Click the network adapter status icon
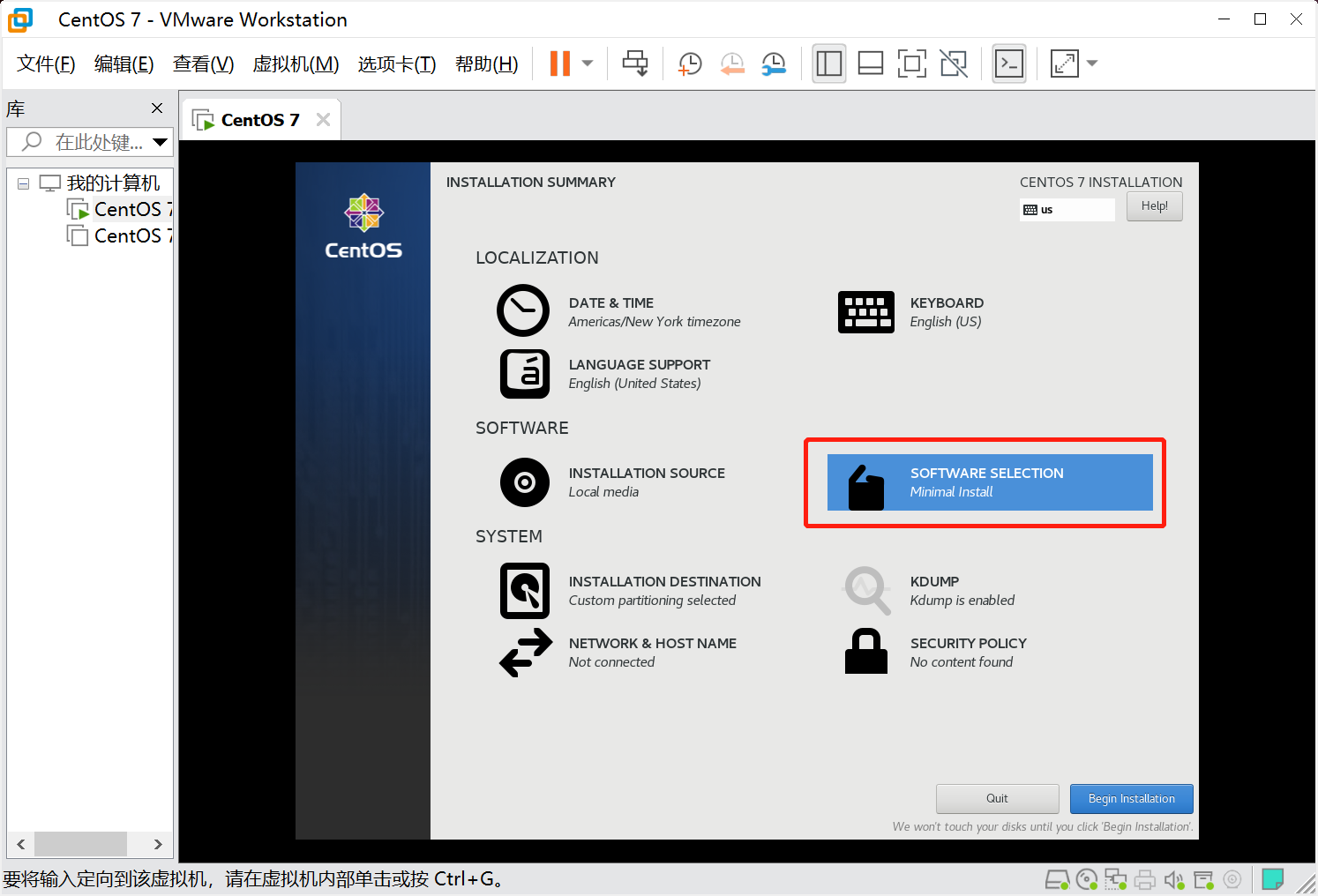The image size is (1318, 896). coord(1116,879)
